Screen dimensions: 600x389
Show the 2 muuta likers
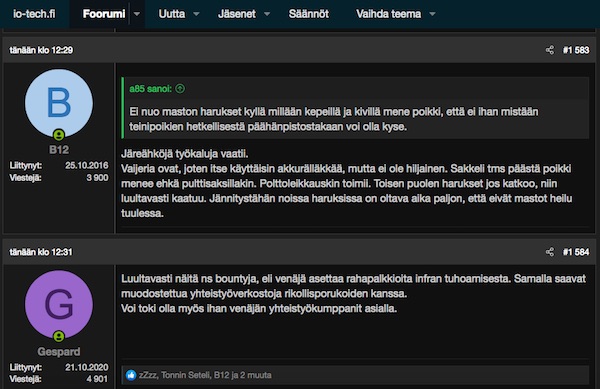click(x=256, y=375)
